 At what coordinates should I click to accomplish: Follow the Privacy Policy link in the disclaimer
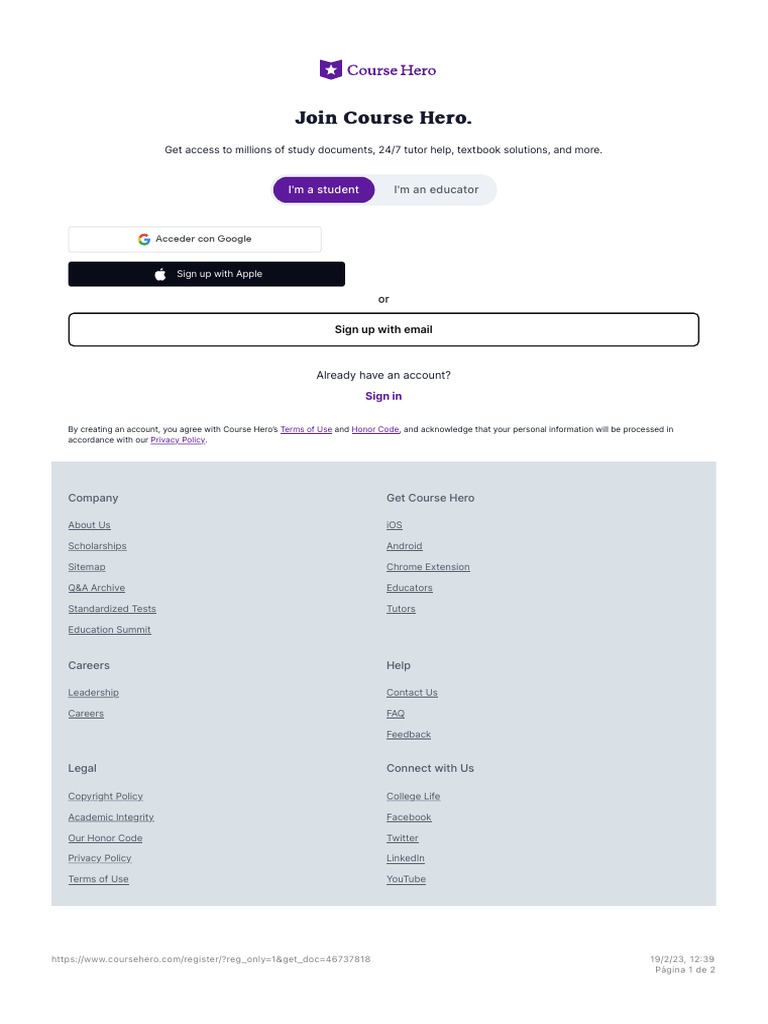point(177,440)
